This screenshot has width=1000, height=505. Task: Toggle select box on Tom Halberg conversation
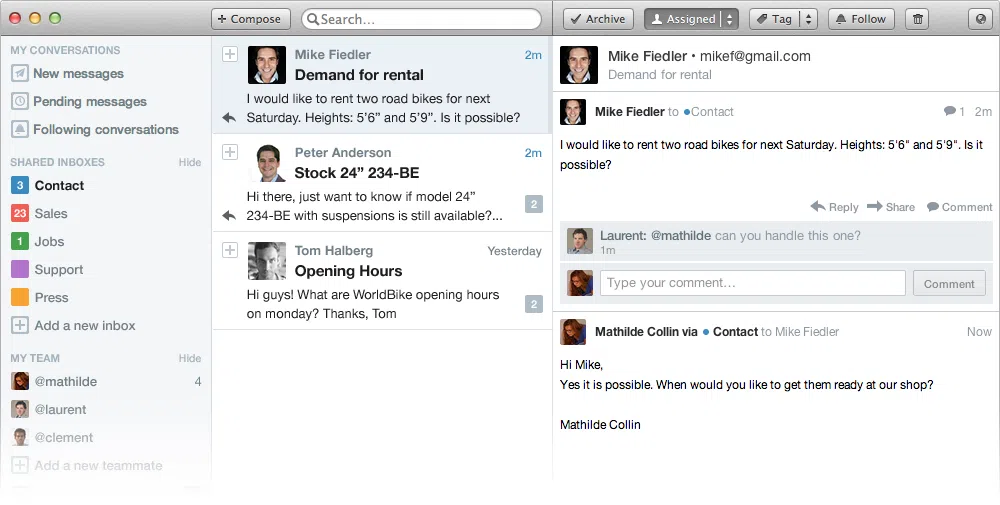coord(230,250)
